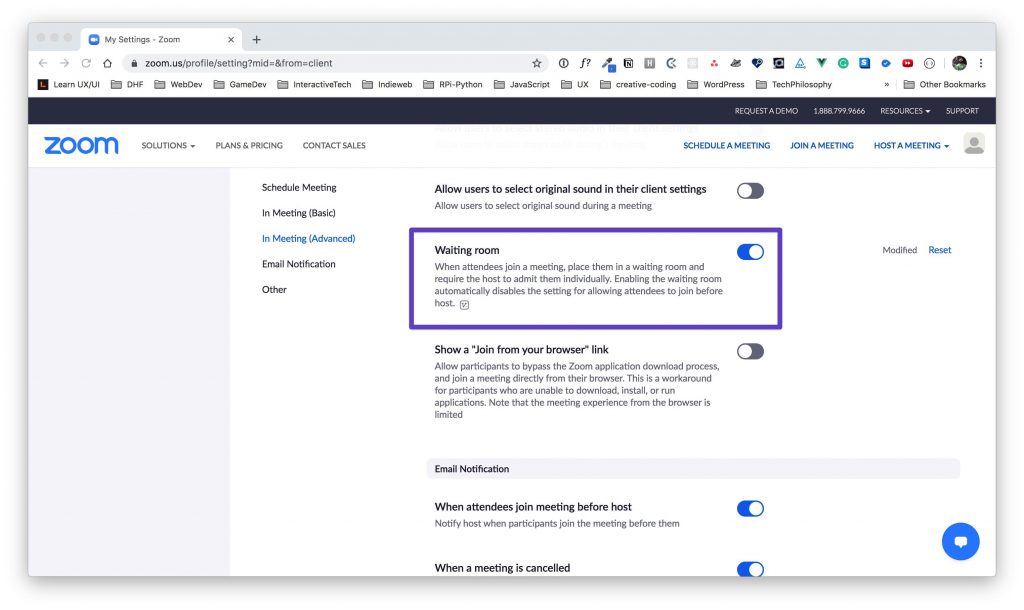Click the gray H extension icon
Viewport: 1024px width, 610px height.
[x=650, y=63]
